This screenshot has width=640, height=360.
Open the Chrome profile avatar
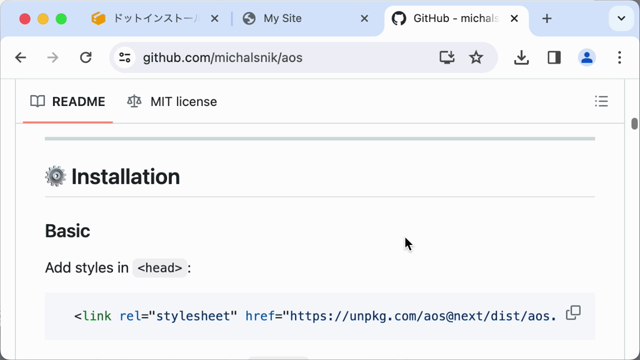tap(587, 58)
